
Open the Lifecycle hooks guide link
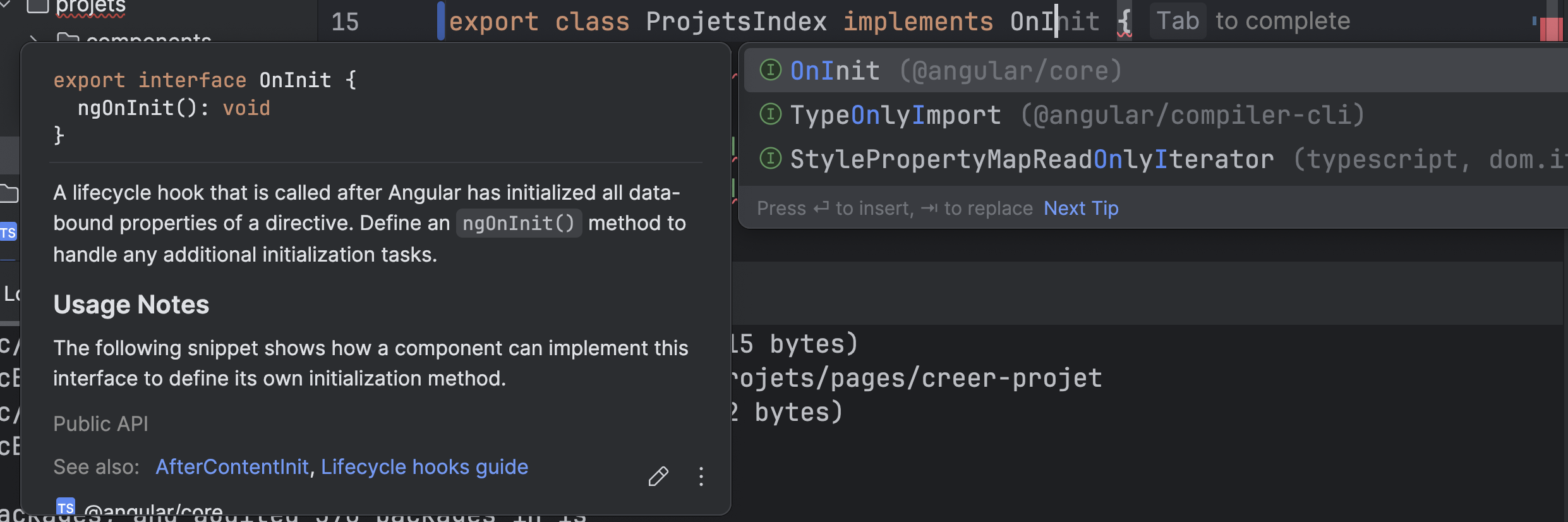[x=424, y=467]
